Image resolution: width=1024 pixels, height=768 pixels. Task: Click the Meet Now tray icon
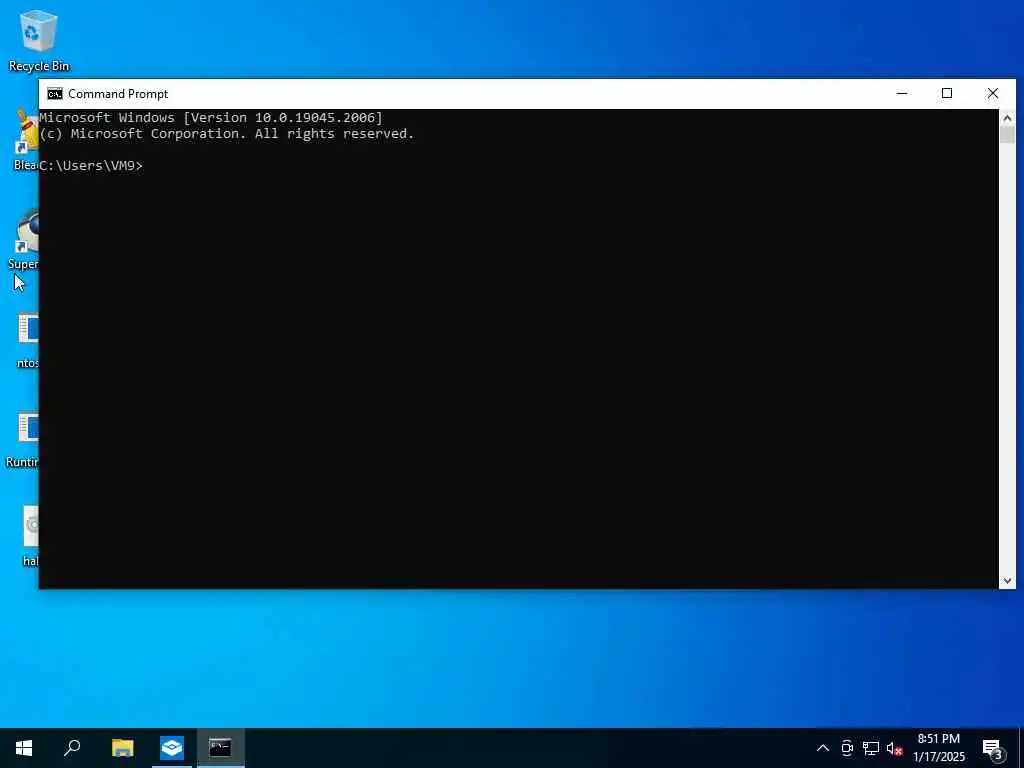click(x=847, y=748)
